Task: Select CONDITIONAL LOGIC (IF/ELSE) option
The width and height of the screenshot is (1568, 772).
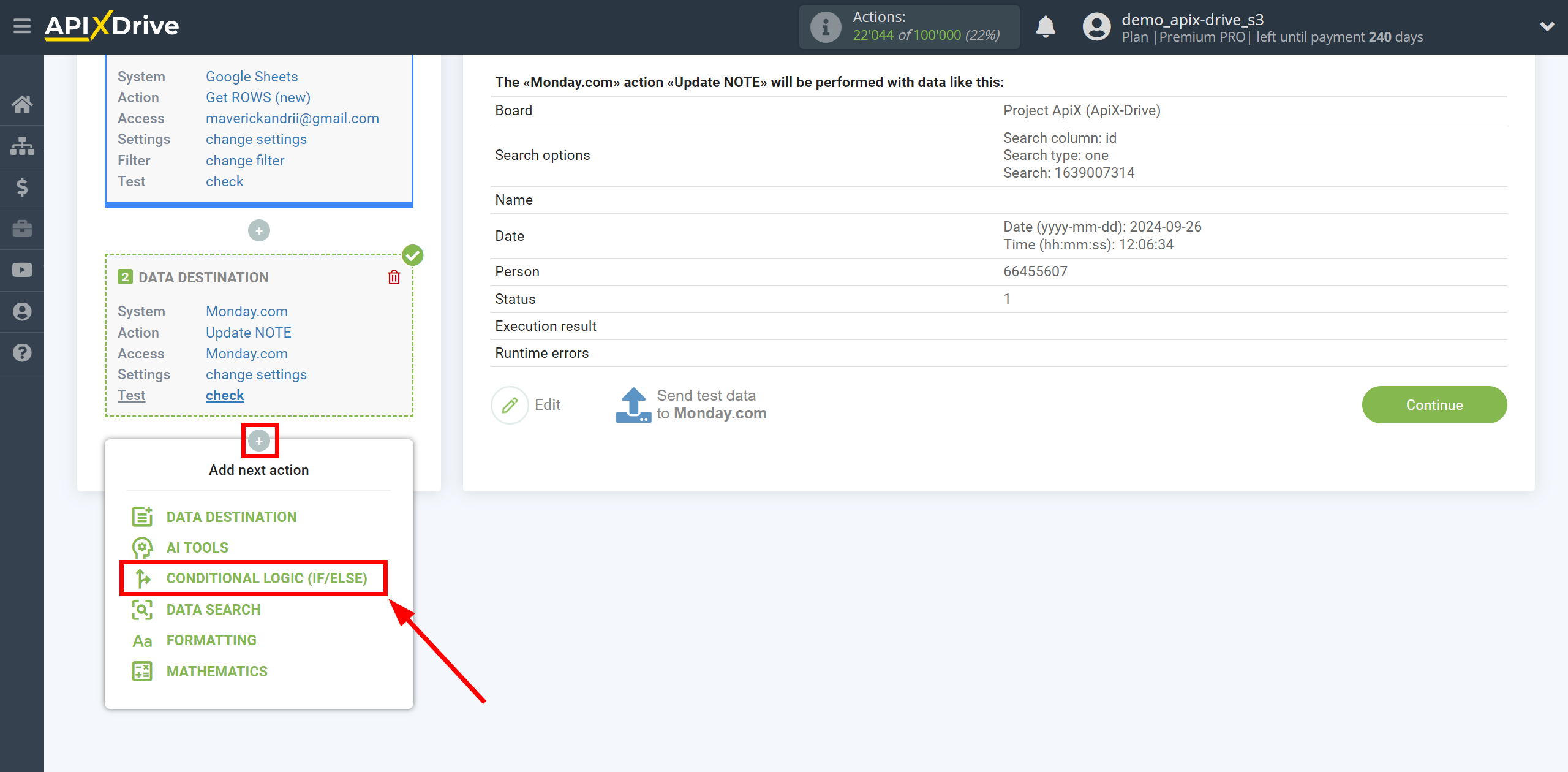Action: 266,578
